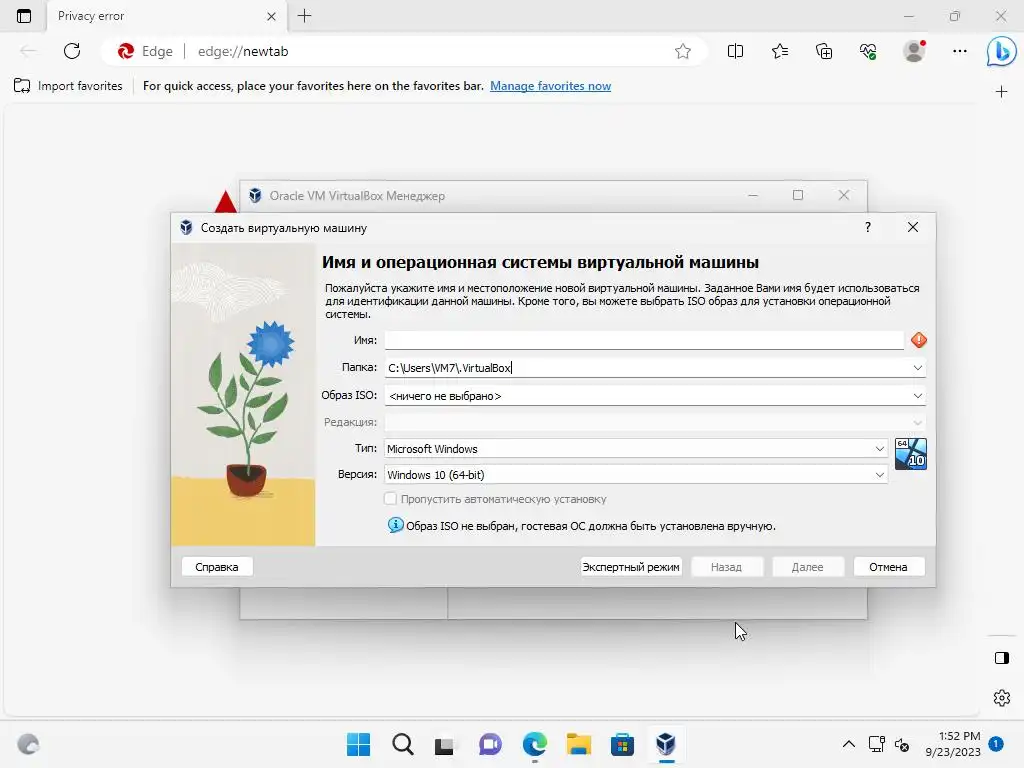Viewport: 1024px width, 768px height.
Task: Open File Explorer from taskbar
Action: (578, 744)
